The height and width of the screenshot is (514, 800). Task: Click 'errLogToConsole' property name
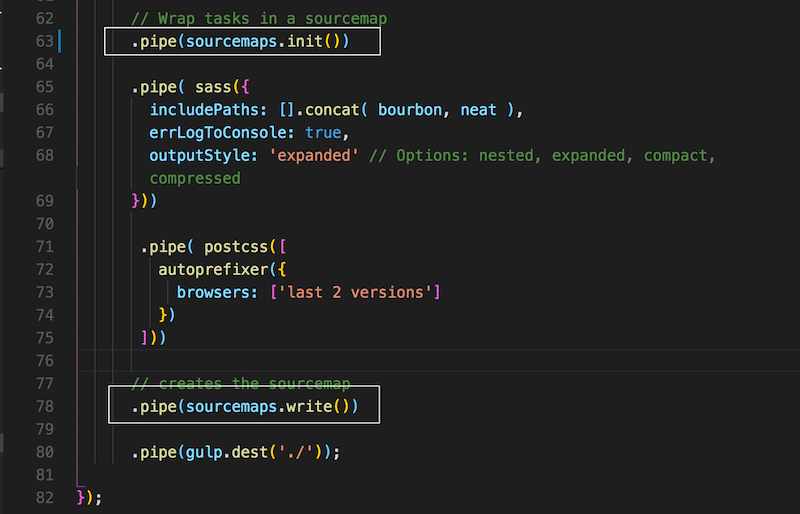point(218,133)
